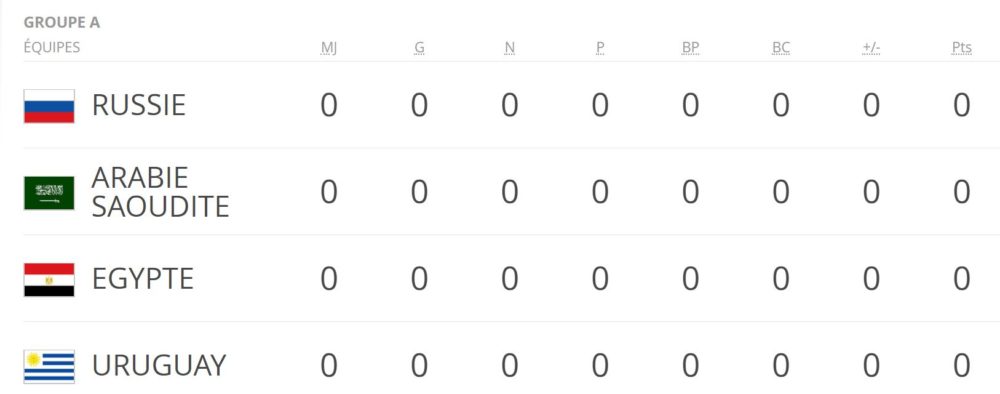The image size is (1000, 394).
Task: Open the ARABIE SAOUDITE team link
Action: pyautogui.click(x=160, y=192)
